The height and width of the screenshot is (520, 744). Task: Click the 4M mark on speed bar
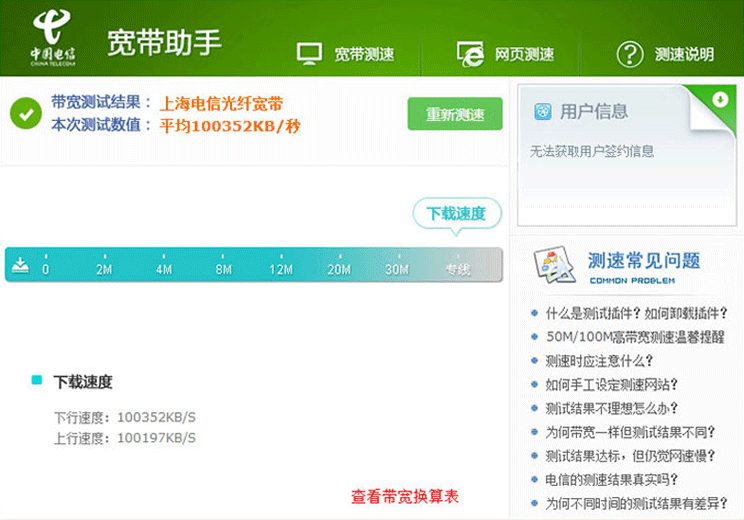[164, 269]
